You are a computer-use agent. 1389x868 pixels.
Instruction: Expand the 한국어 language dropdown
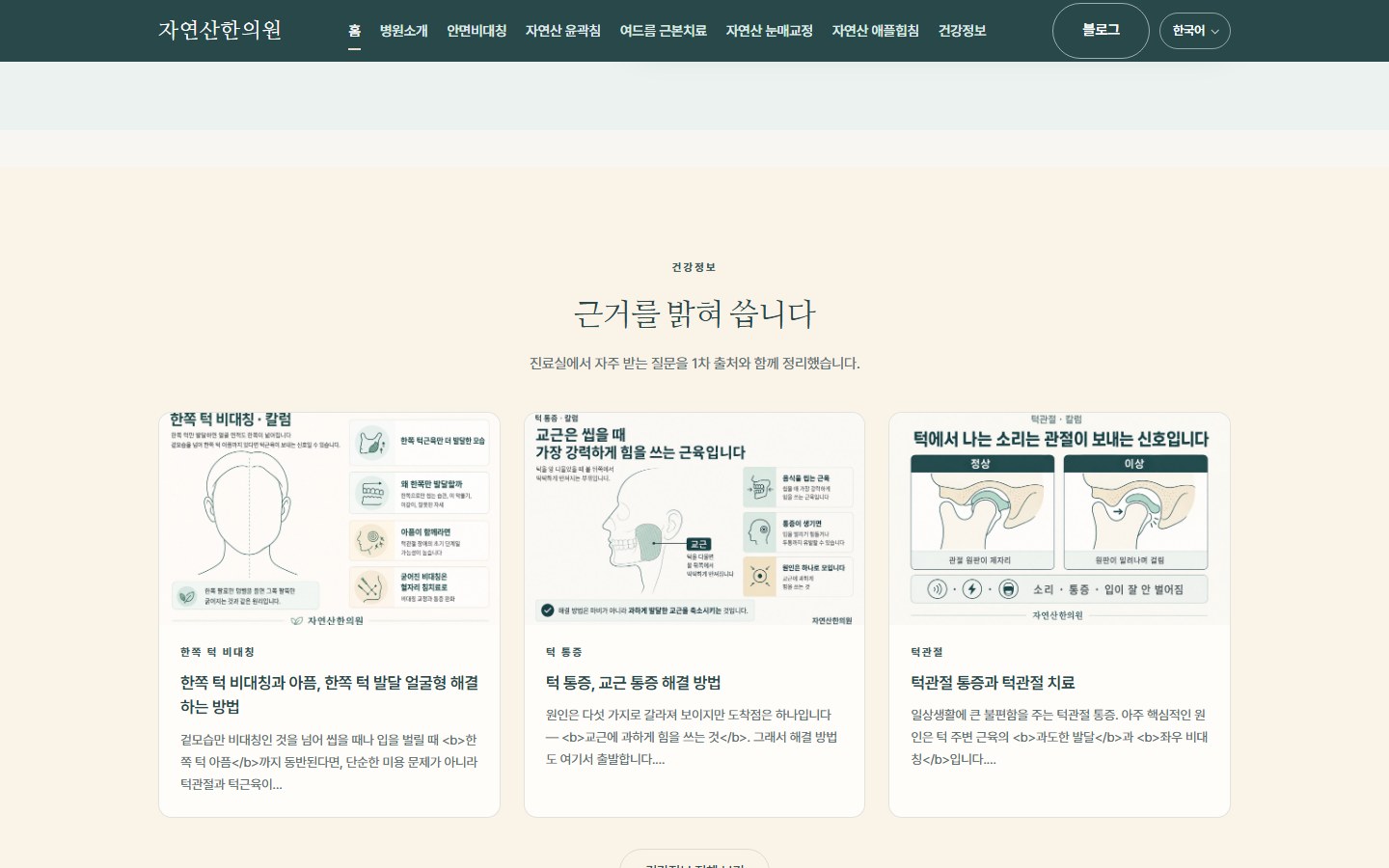pos(1195,31)
